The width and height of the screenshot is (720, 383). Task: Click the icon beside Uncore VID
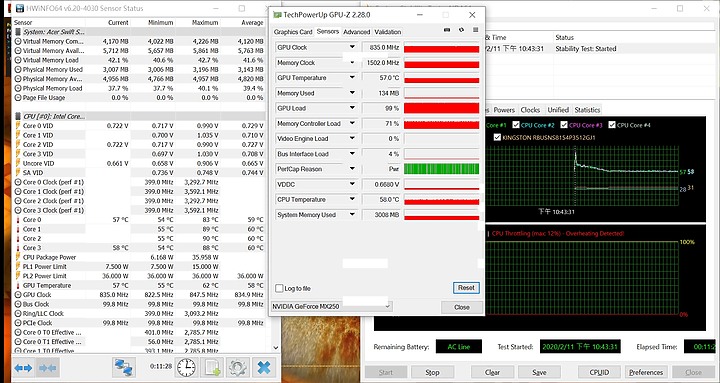pyautogui.click(x=18, y=163)
